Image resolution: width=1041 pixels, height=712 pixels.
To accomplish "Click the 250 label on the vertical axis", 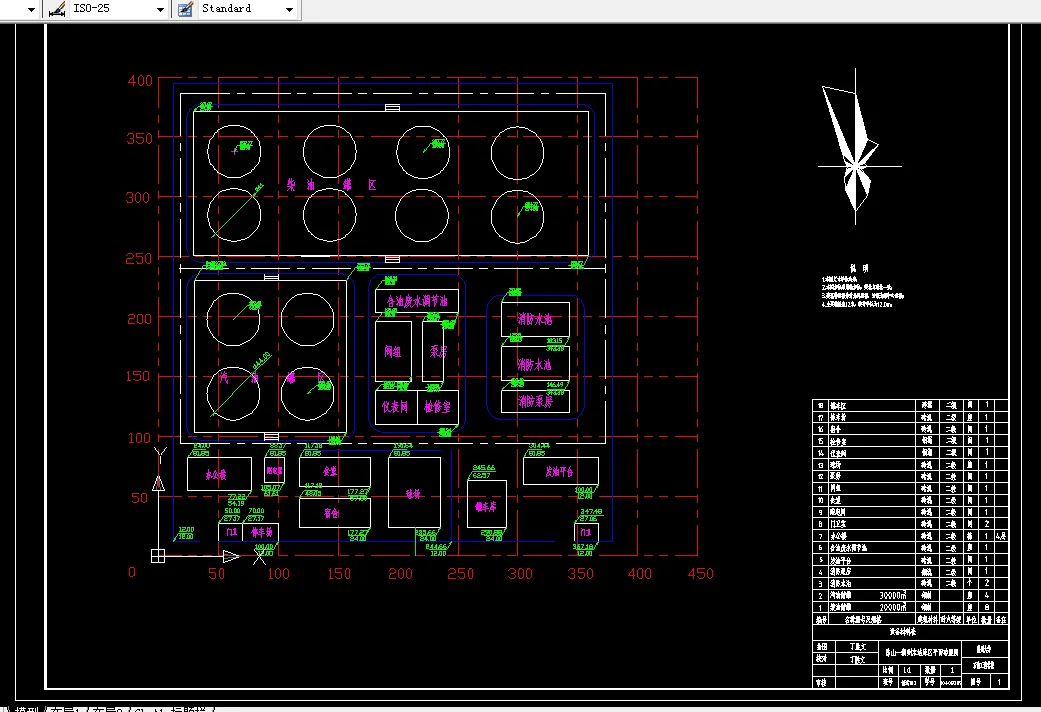I will pos(138,258).
